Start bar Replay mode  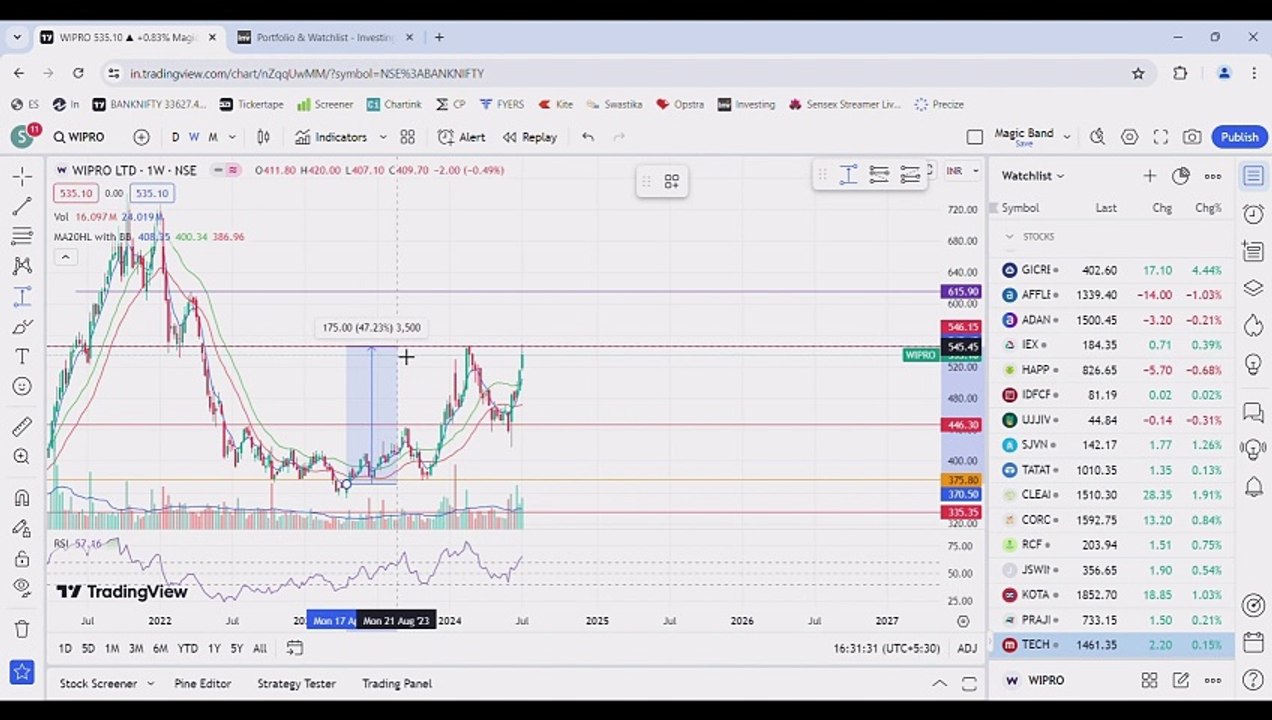(x=530, y=137)
